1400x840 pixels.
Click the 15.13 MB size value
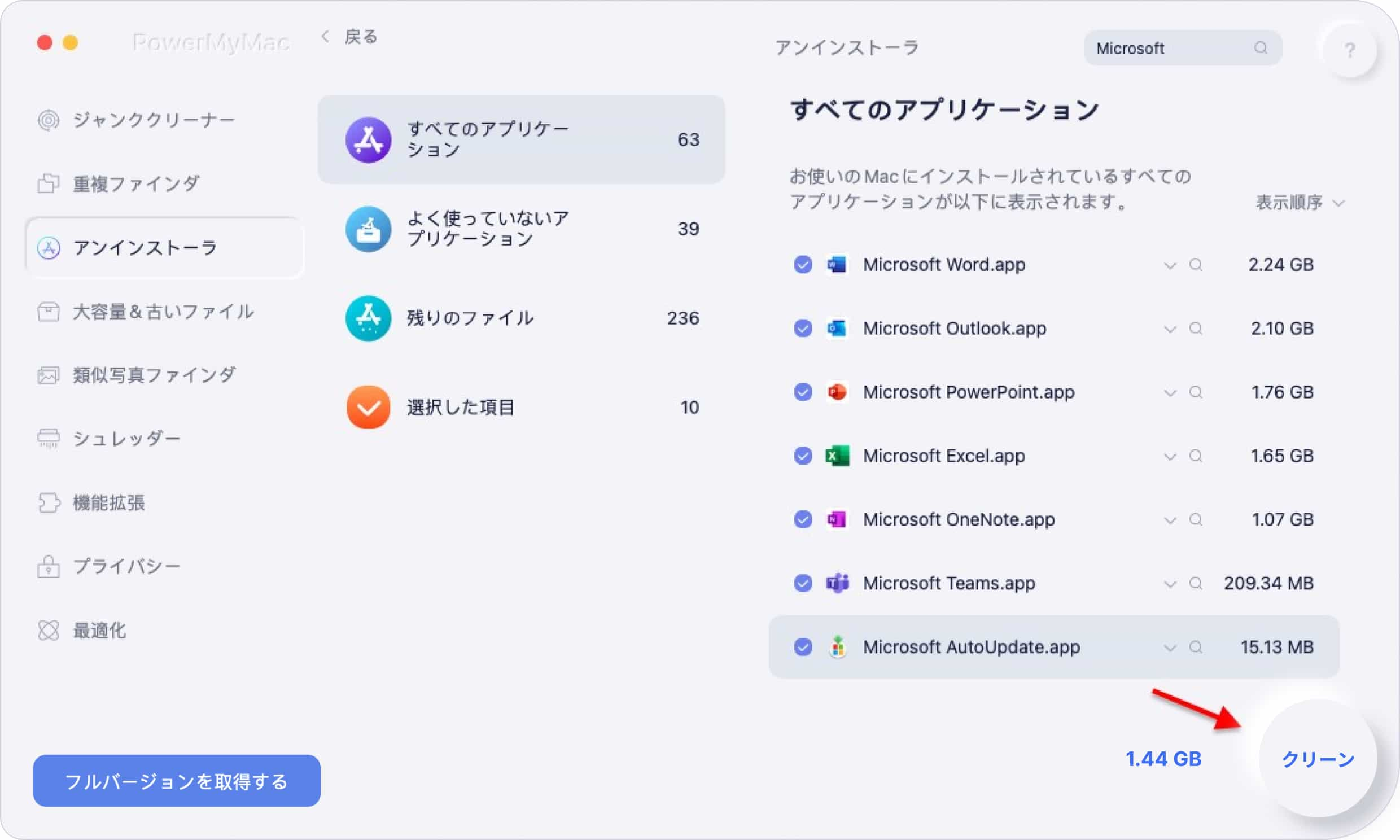[x=1276, y=647]
